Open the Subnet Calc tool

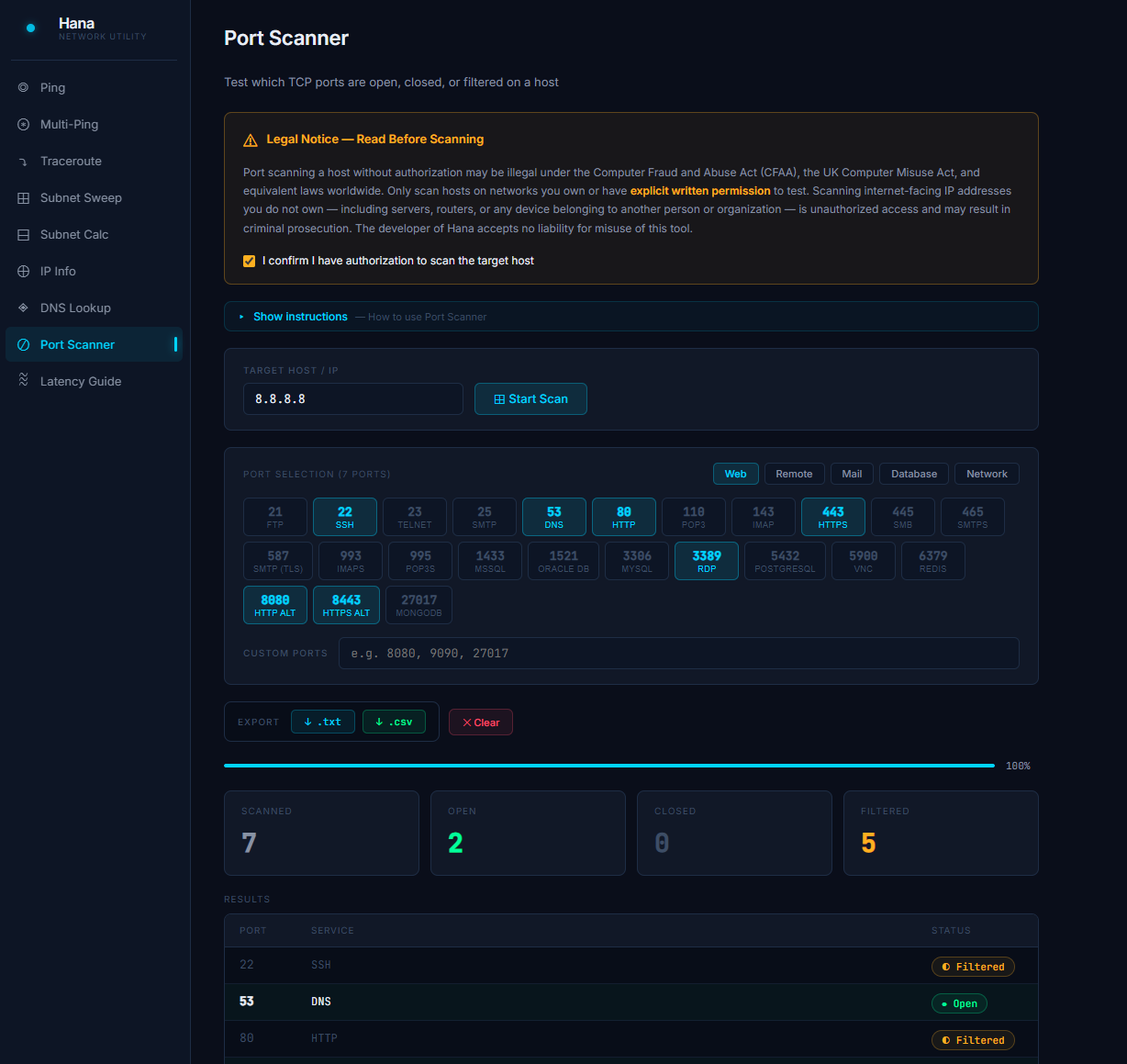coord(94,234)
